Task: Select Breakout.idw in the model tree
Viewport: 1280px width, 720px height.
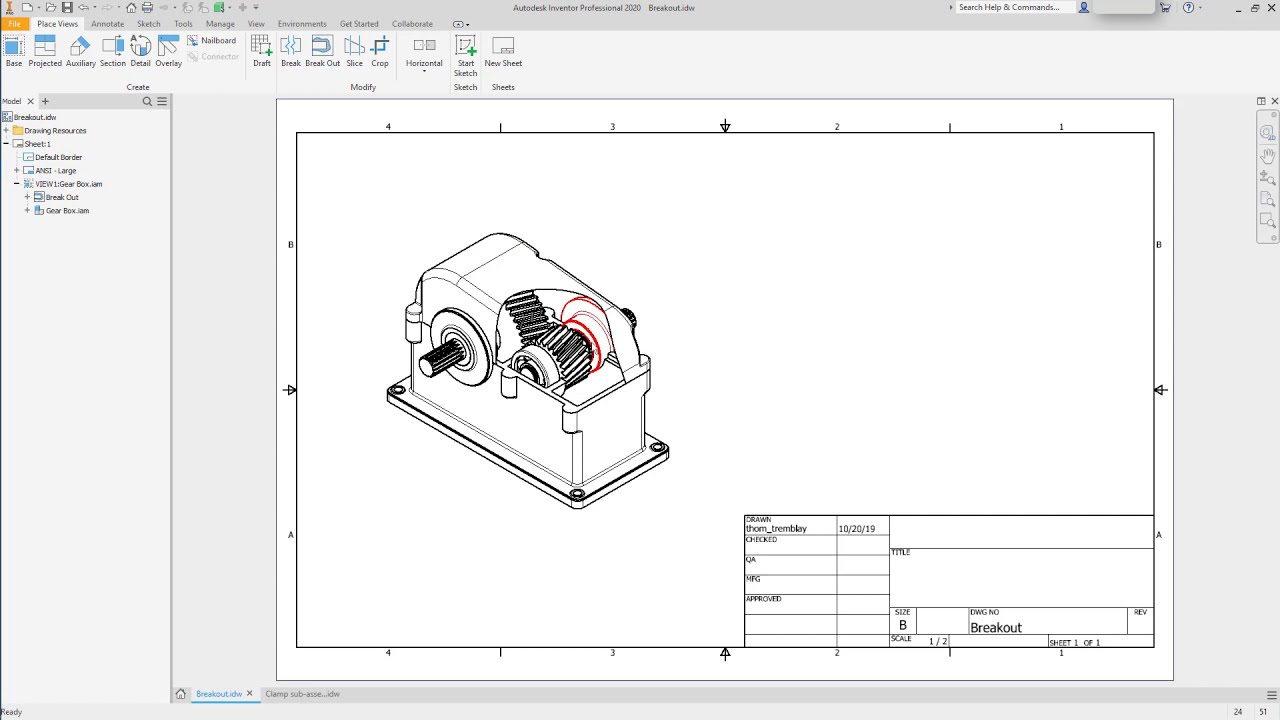Action: (x=35, y=117)
